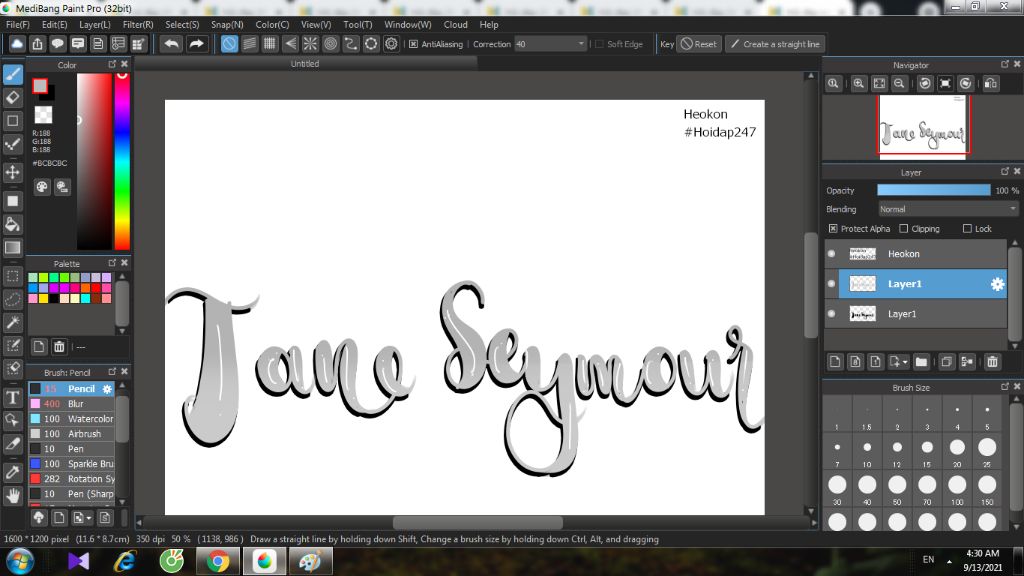Image resolution: width=1024 pixels, height=576 pixels.
Task: Toggle Soft Edge checkbox
Action: [x=600, y=44]
